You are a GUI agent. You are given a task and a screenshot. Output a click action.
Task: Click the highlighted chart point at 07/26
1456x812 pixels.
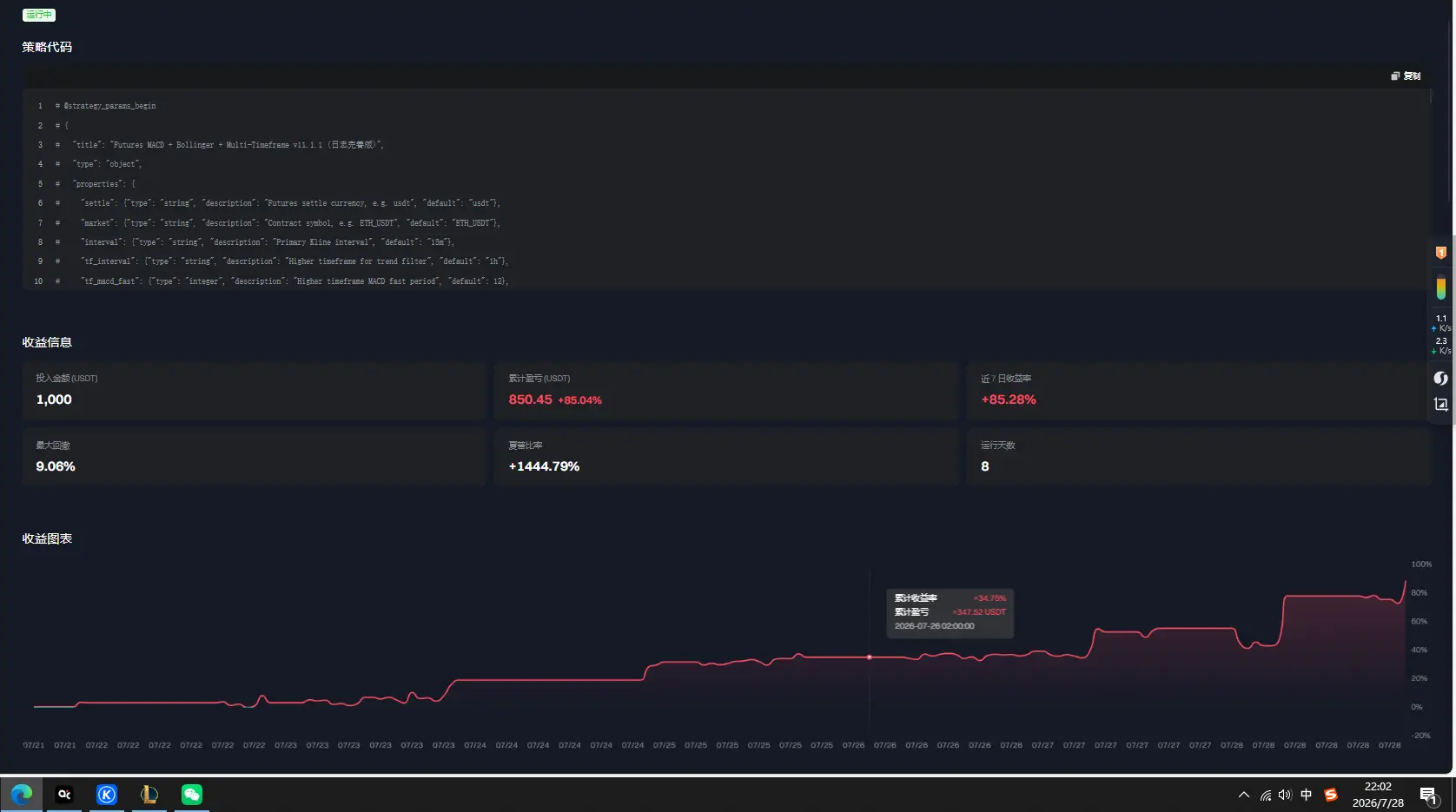(870, 657)
